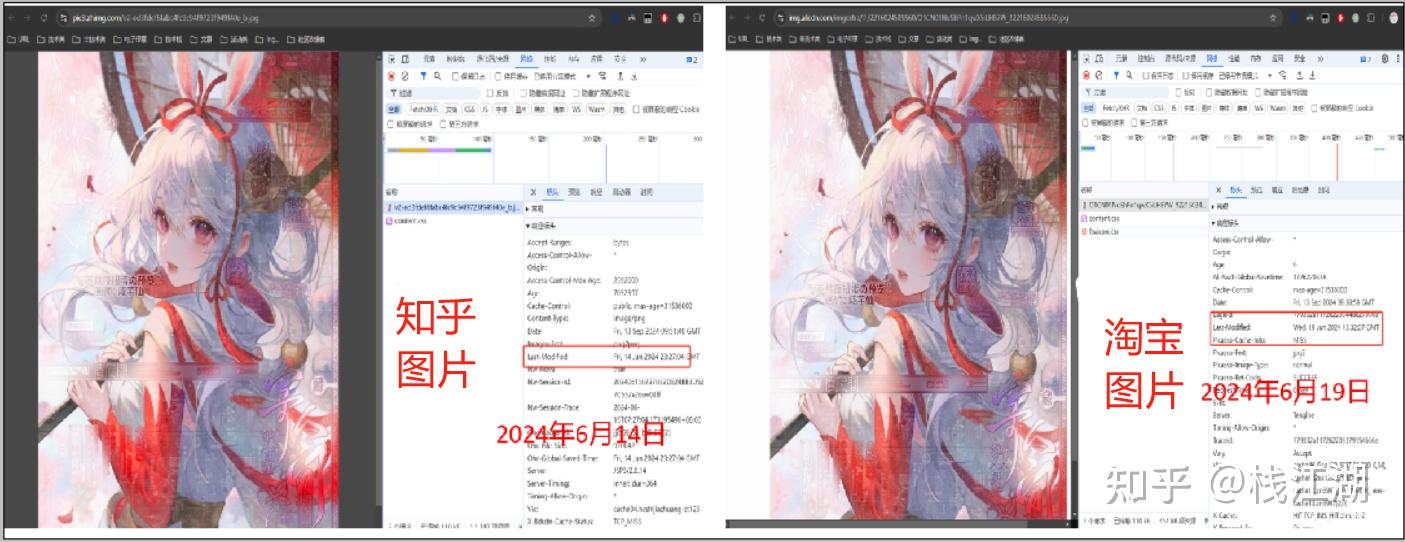Tick Third-party requests checkbox in left DevTools
This screenshot has width=1405, height=542.
click(x=443, y=124)
